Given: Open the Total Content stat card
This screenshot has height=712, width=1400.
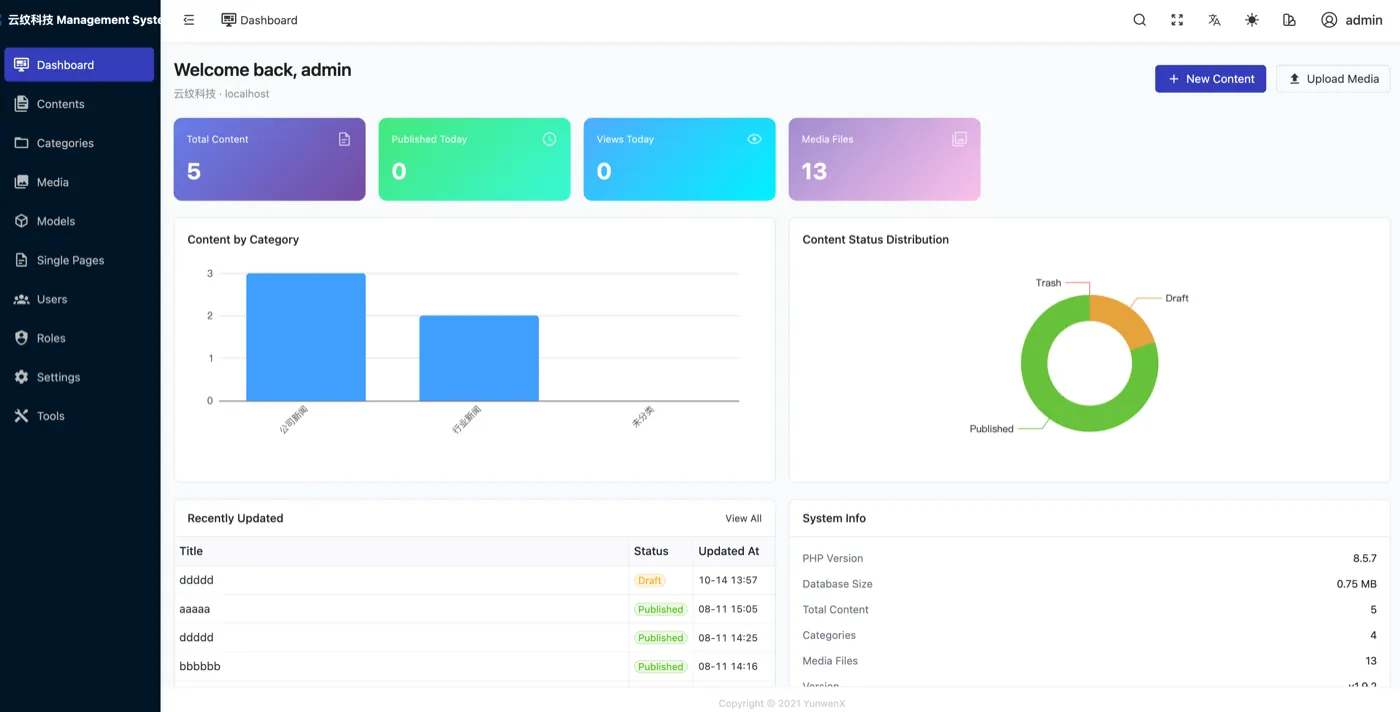Looking at the screenshot, I should [270, 159].
